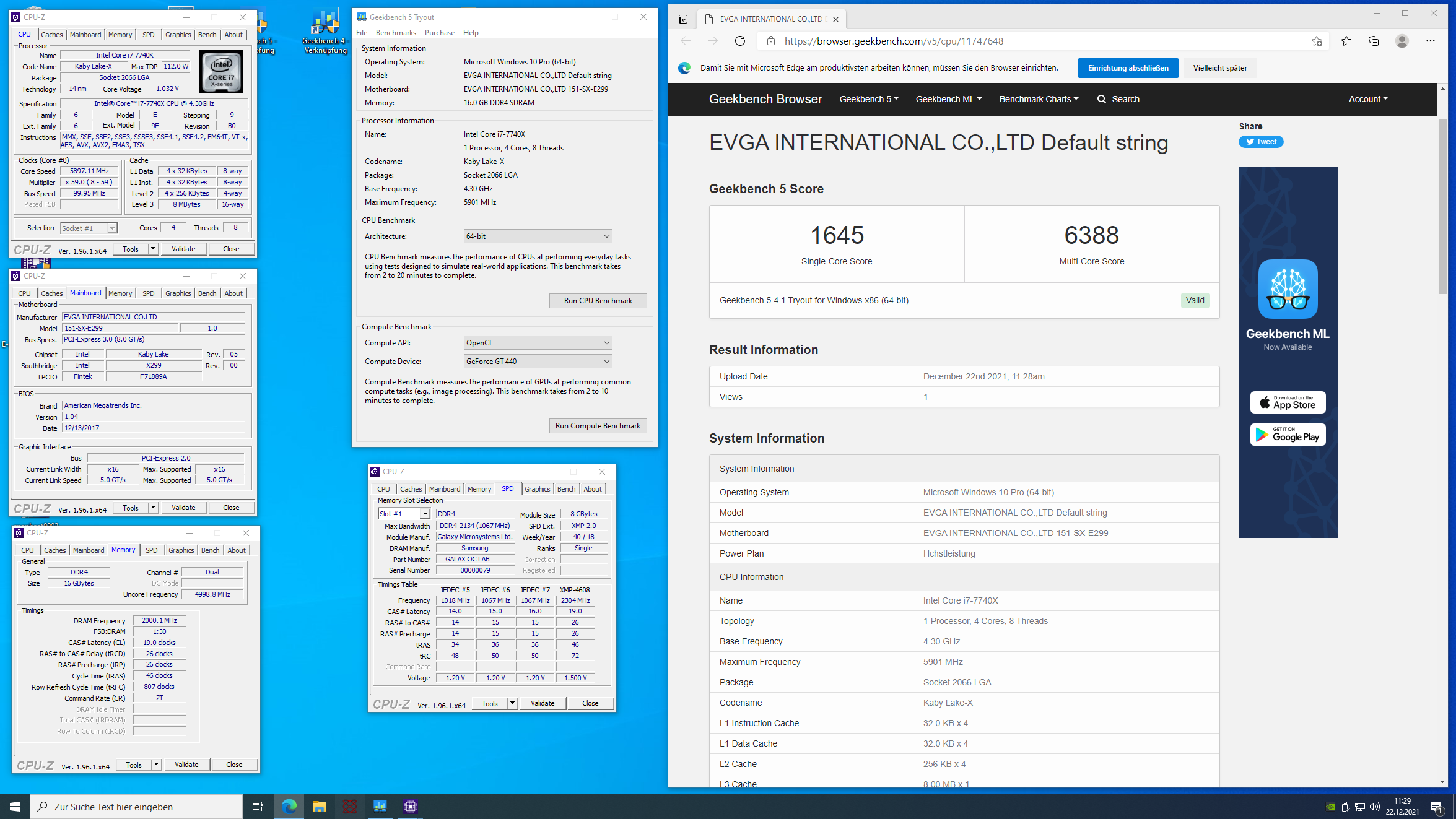Open Tools arrow in top CPU-Z window

153,249
